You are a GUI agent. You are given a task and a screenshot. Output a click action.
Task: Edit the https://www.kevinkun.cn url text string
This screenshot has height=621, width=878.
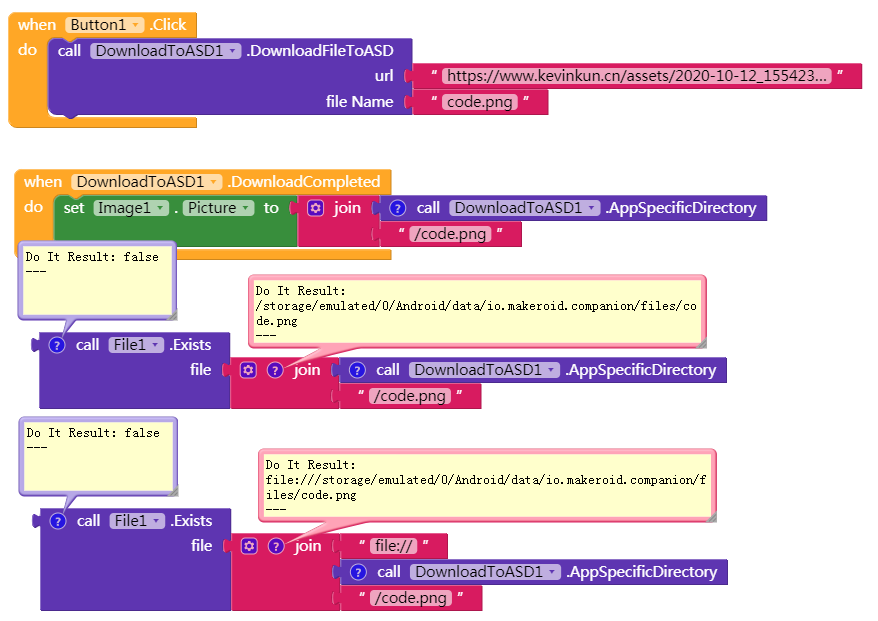point(637,76)
